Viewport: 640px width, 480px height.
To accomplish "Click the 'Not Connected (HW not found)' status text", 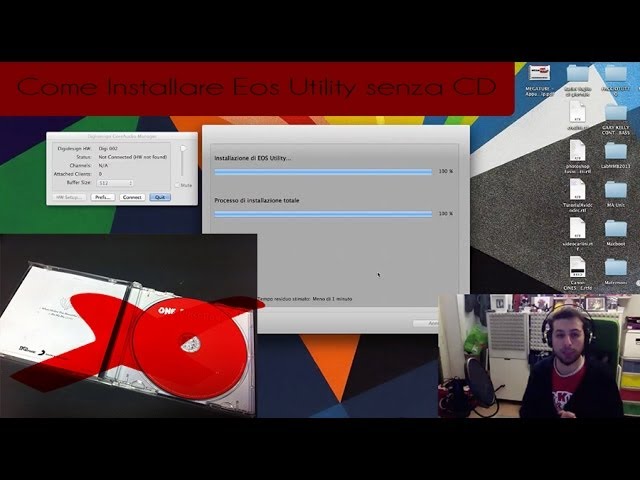I will point(133,157).
